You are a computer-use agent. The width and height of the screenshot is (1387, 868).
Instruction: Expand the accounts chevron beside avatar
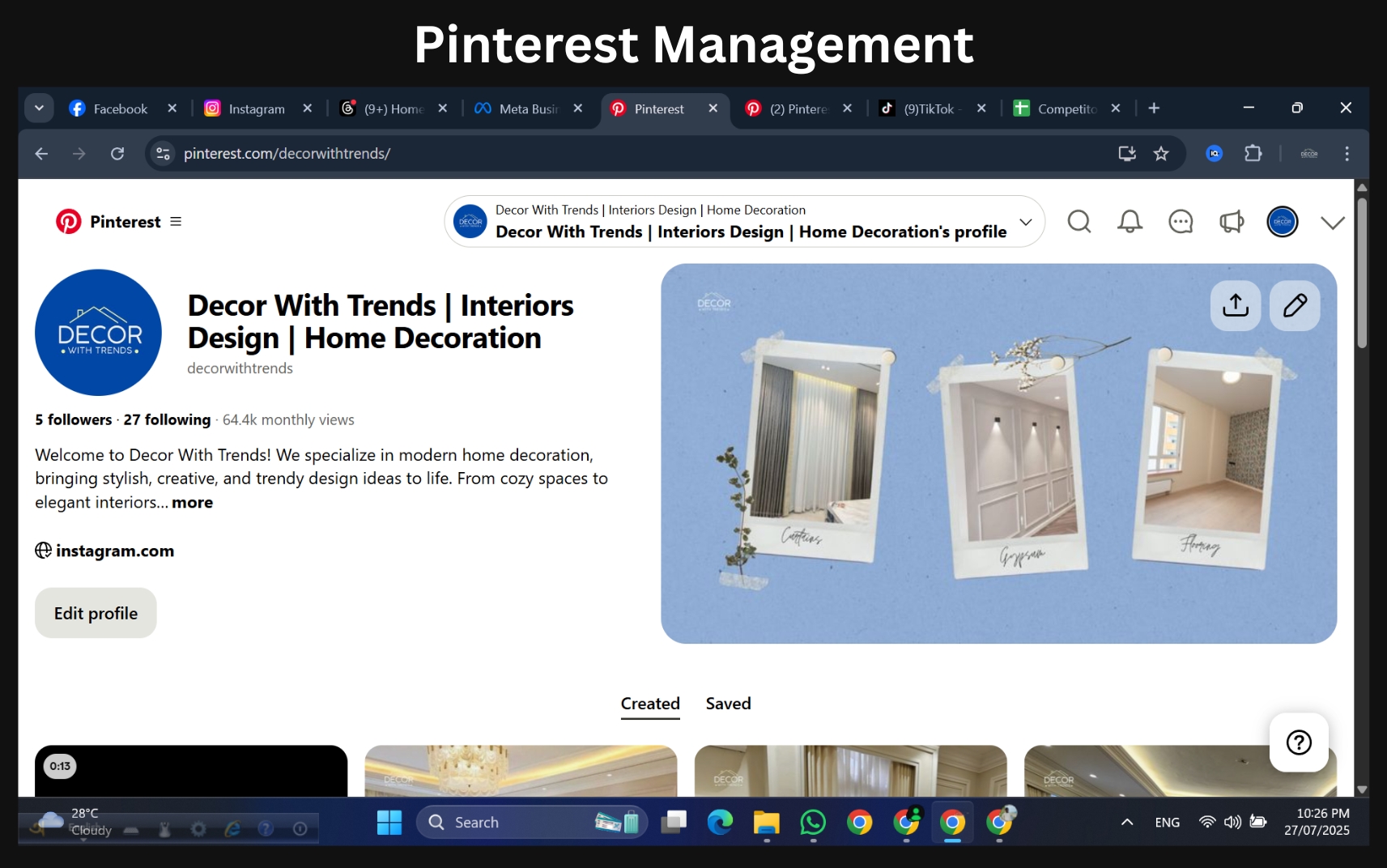tap(1332, 223)
